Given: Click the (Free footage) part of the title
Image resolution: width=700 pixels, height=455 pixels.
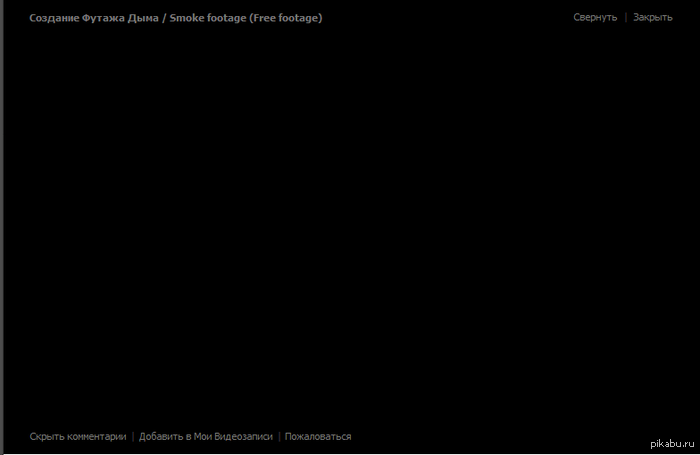Looking at the screenshot, I should 286,18.
